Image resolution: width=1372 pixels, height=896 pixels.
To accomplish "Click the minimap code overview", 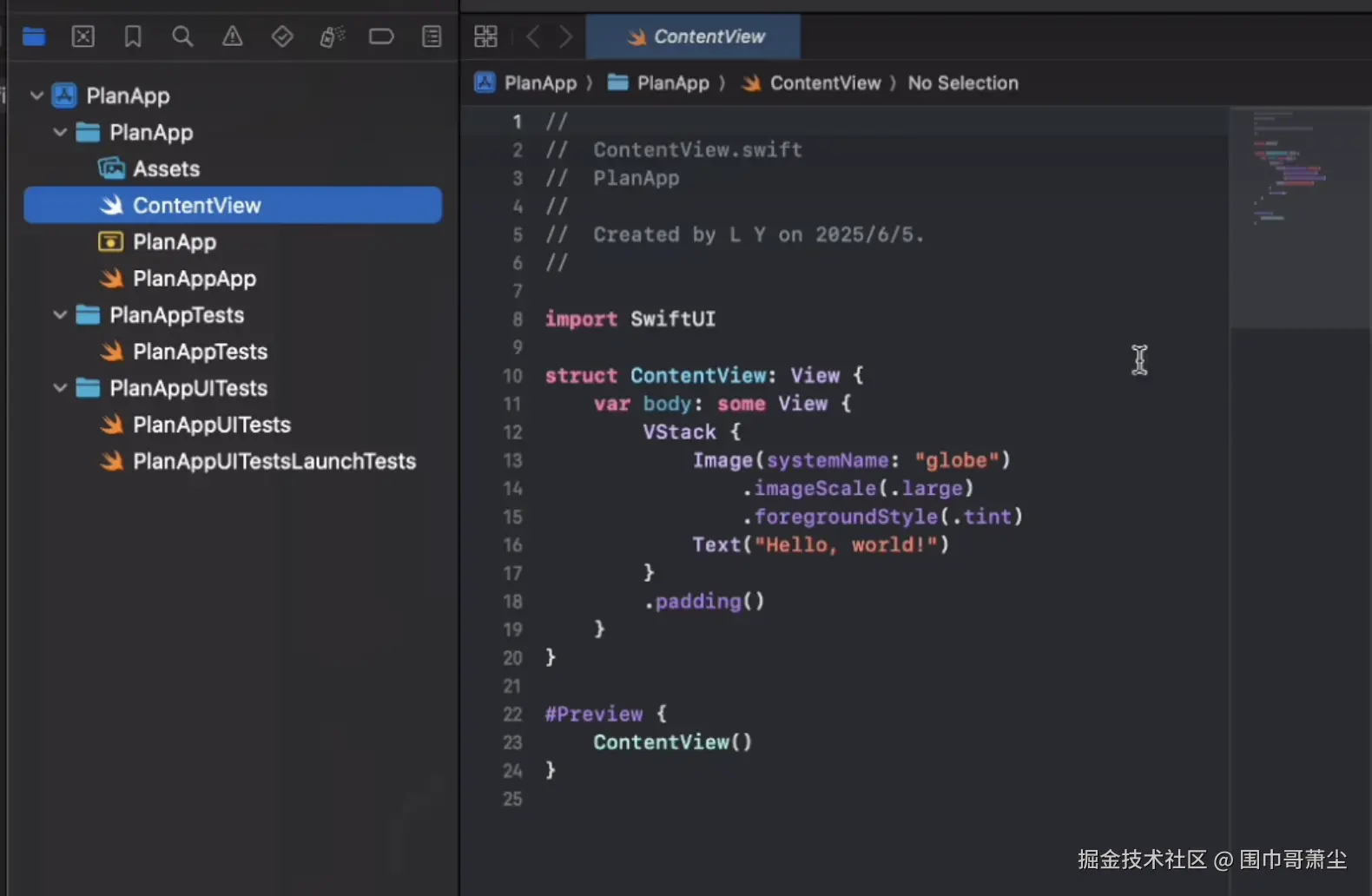I will click(1299, 217).
